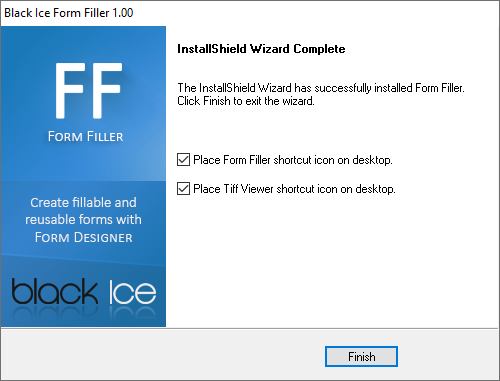
Task: Click the 'reusable forms with' banner line
Action: (83, 220)
